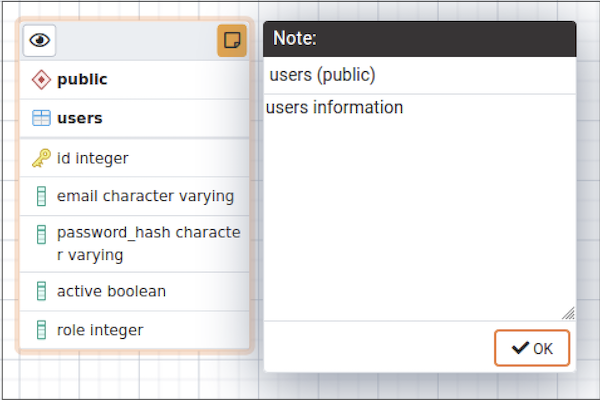600x400 pixels.
Task: Toggle table details with the eye icon
Action: [x=39, y=41]
